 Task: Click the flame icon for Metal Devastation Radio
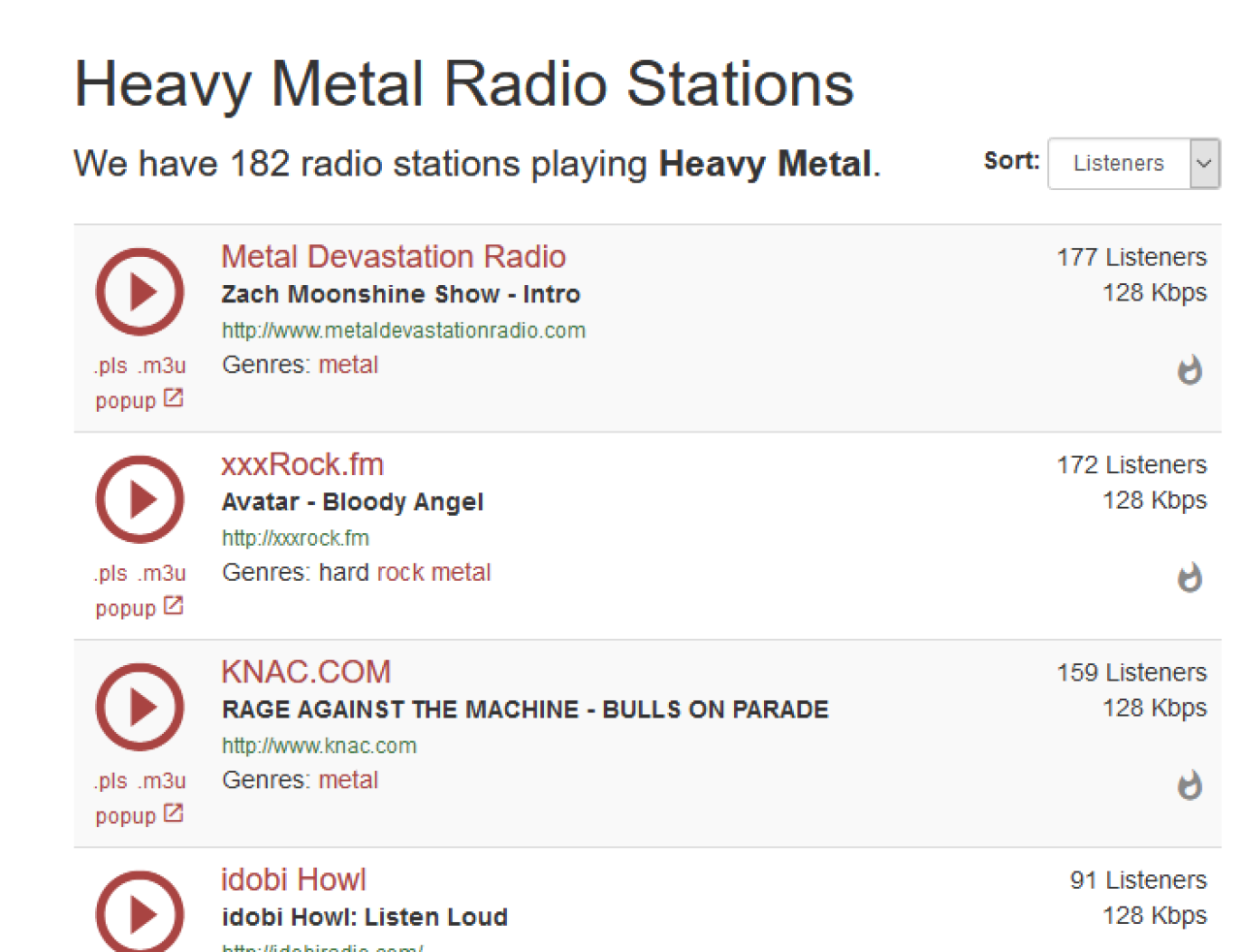pos(1190,370)
